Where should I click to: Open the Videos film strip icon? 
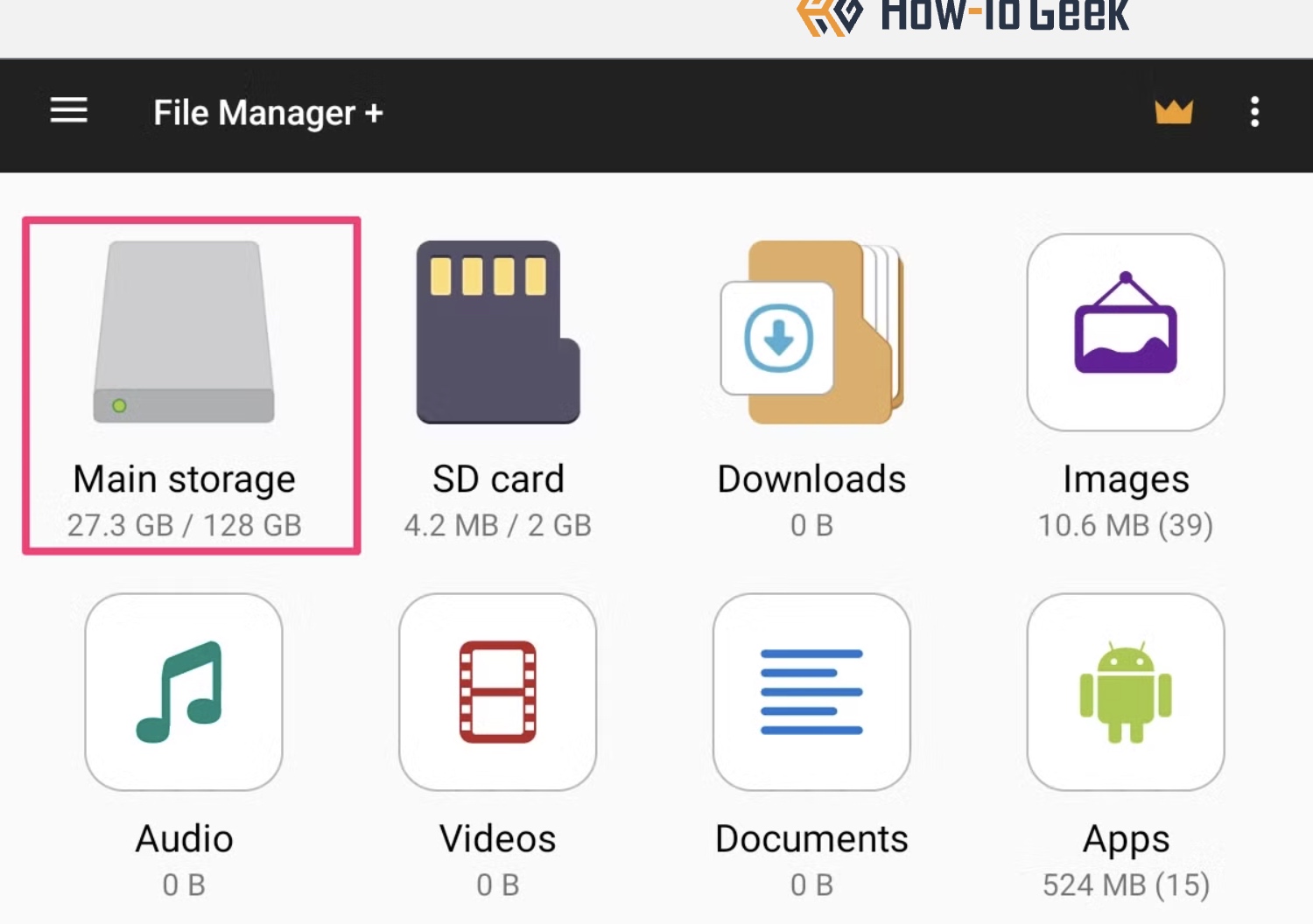point(498,692)
